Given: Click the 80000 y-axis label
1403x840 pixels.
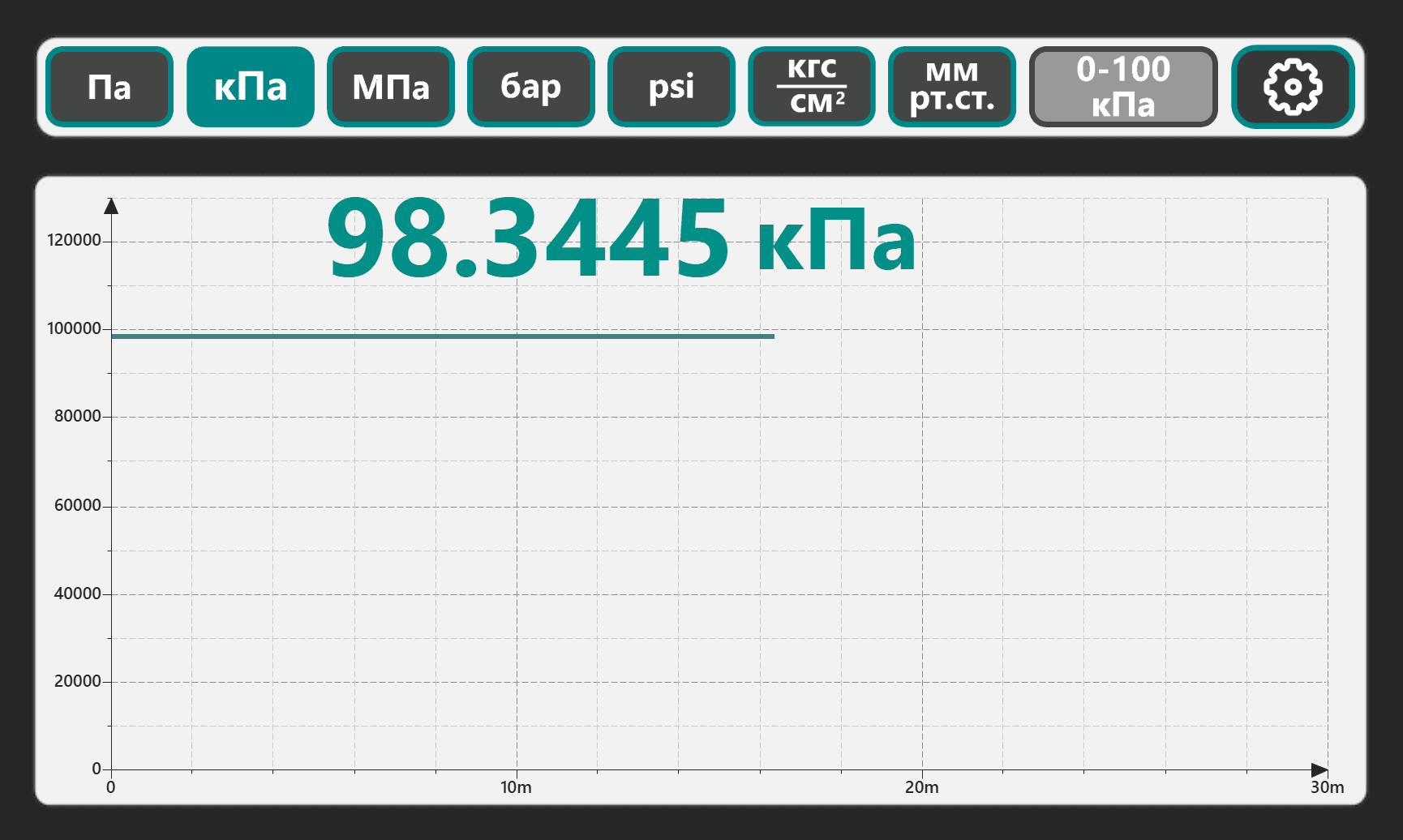Looking at the screenshot, I should tap(78, 416).
